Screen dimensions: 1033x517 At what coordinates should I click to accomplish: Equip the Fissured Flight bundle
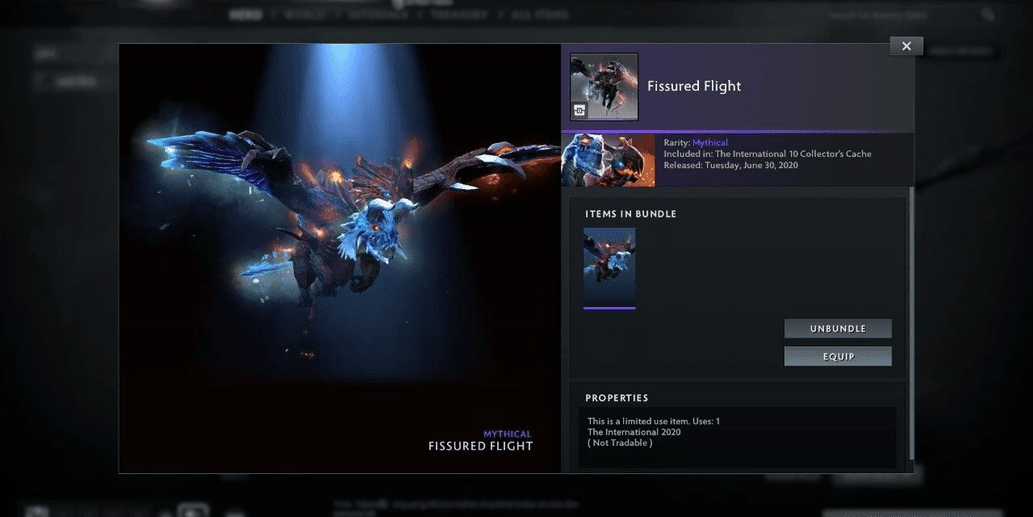[x=837, y=356]
